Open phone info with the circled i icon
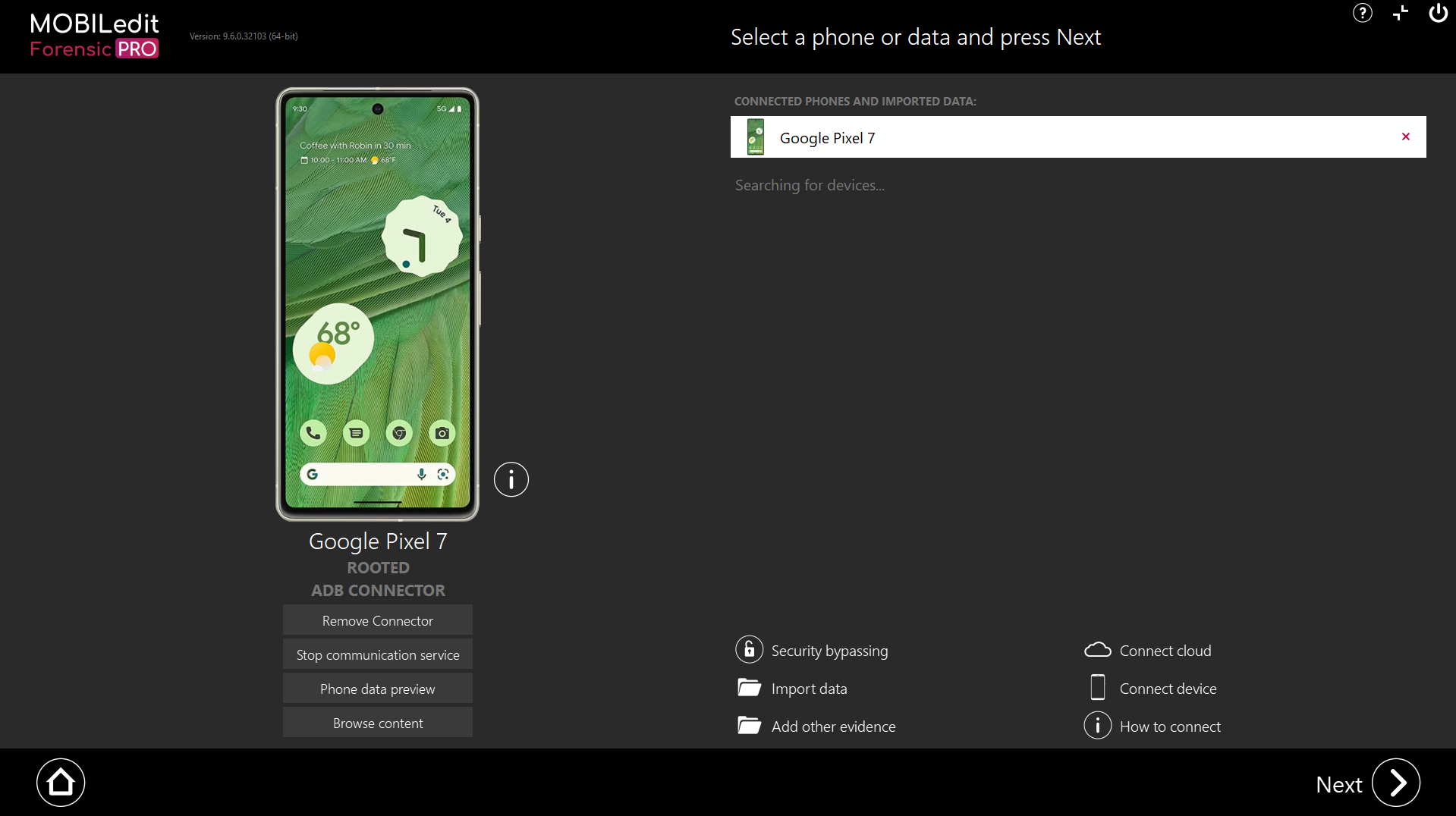 click(511, 479)
